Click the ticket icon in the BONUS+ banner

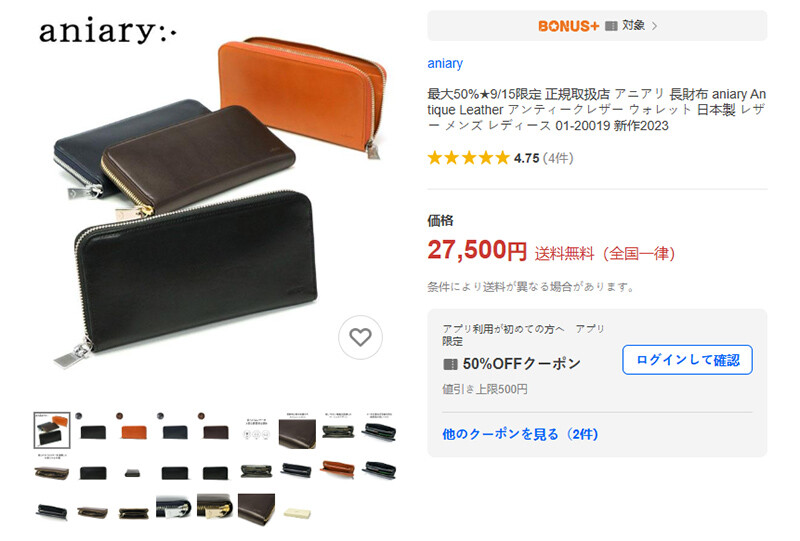[x=611, y=26]
